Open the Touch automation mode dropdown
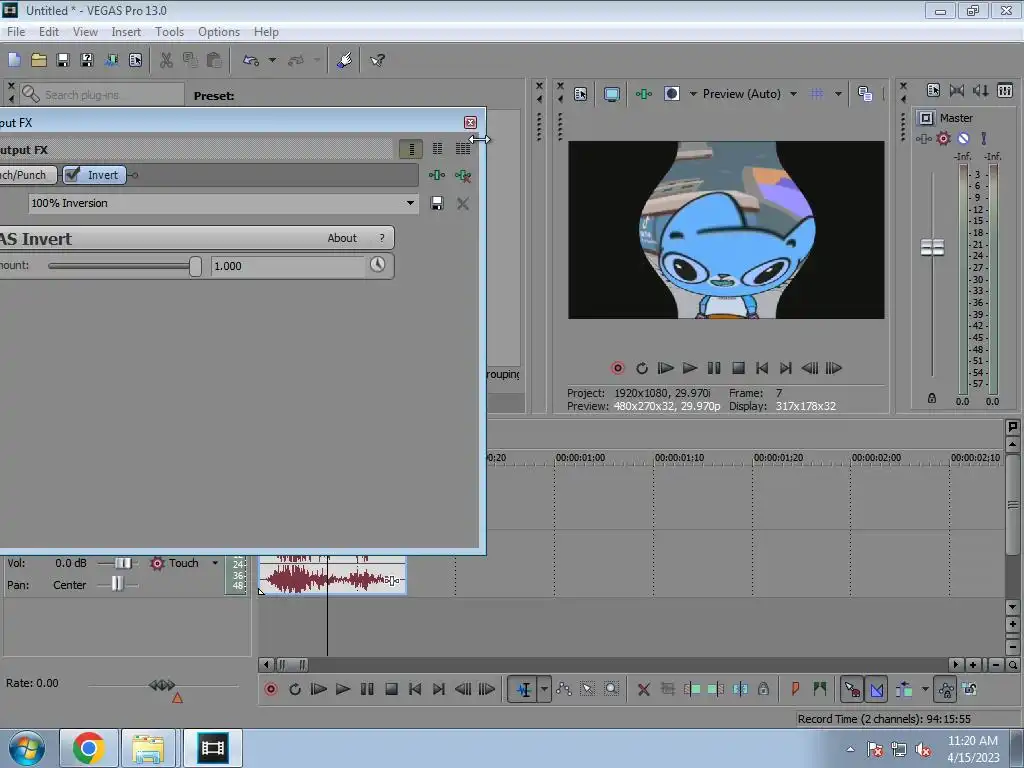Viewport: 1024px width, 768px height. coord(215,563)
